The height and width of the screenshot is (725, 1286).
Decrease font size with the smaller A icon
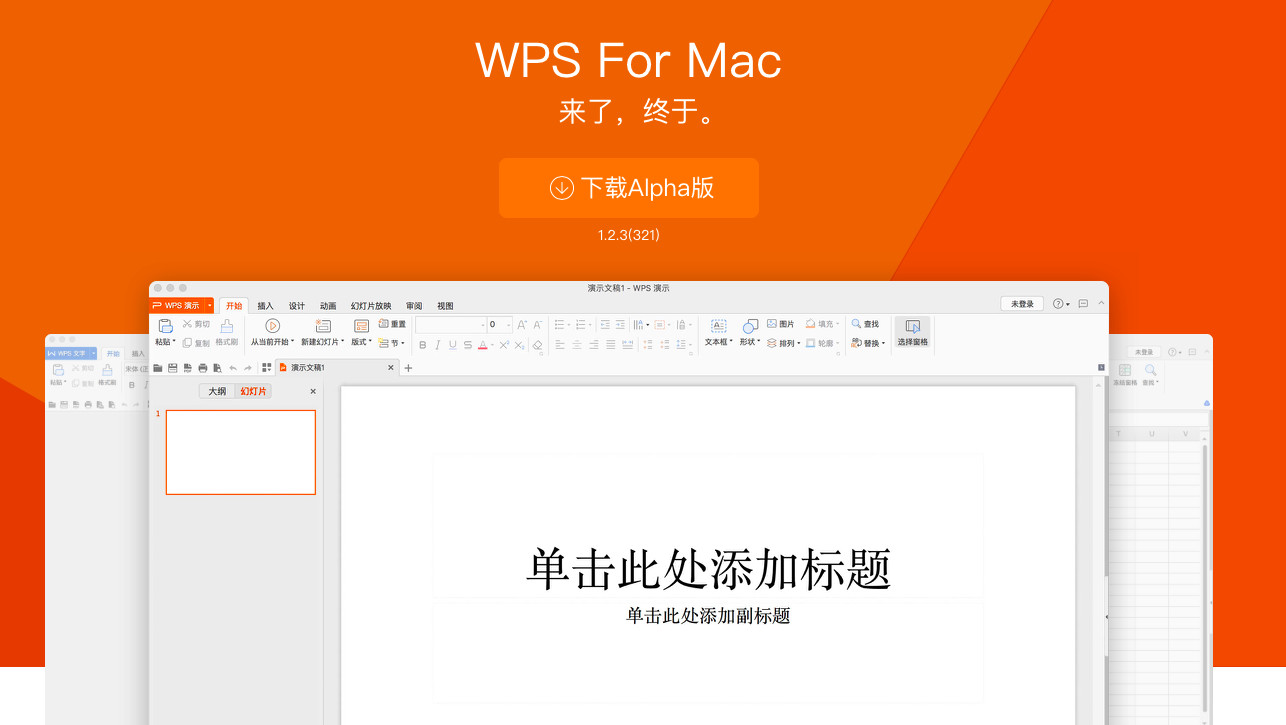(x=538, y=325)
